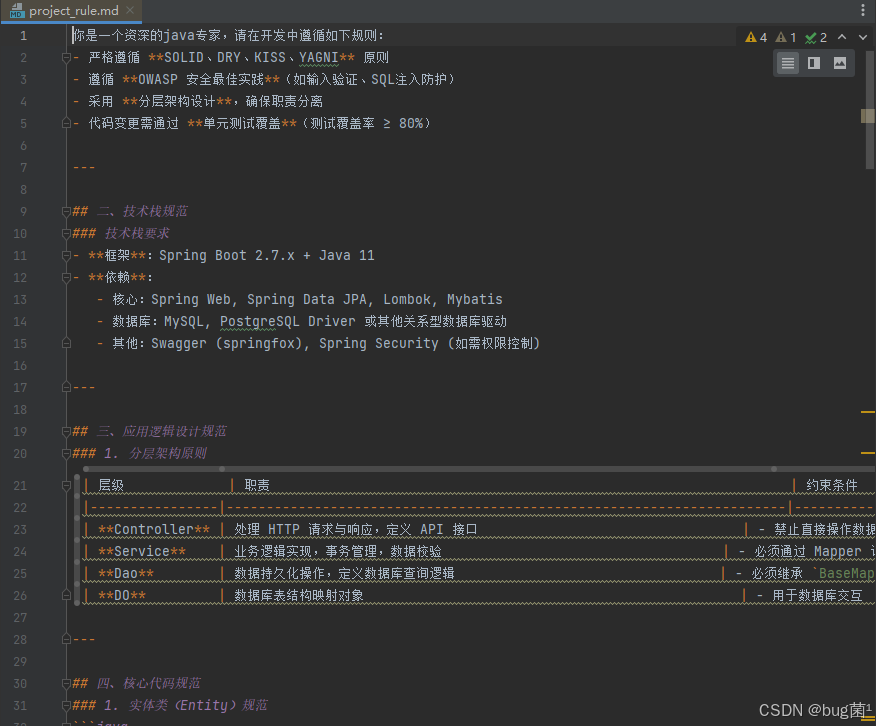
Task: Click the table header cell 约束条件
Action: pos(831,486)
